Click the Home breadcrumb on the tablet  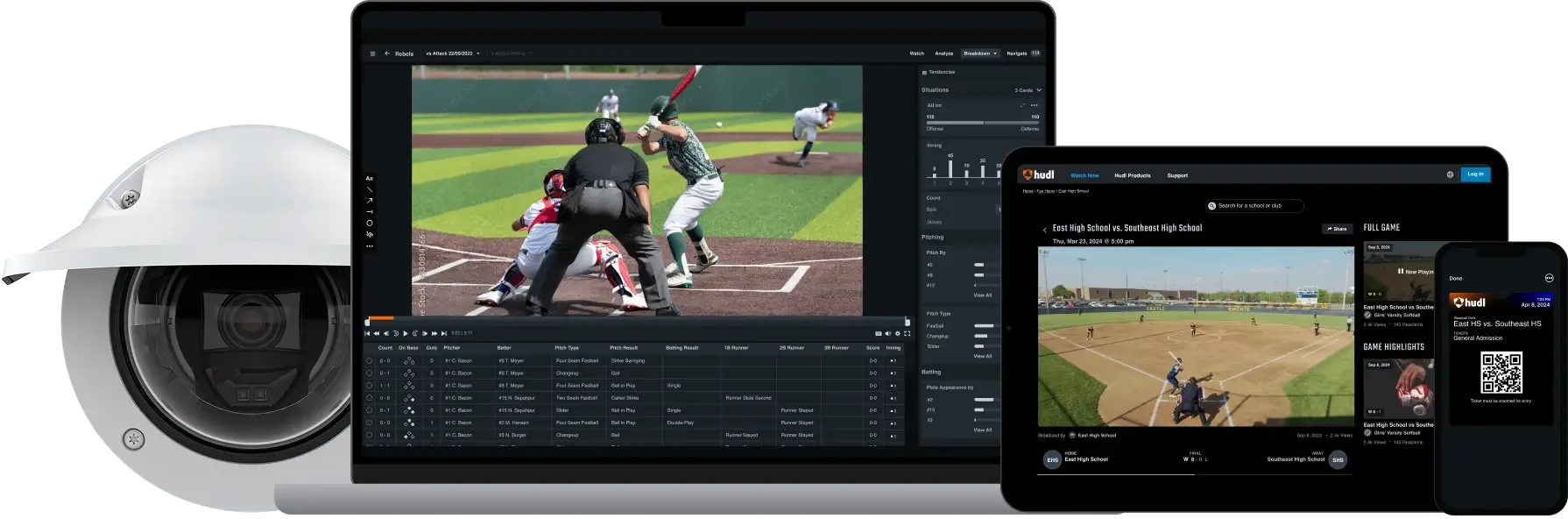click(x=1028, y=191)
